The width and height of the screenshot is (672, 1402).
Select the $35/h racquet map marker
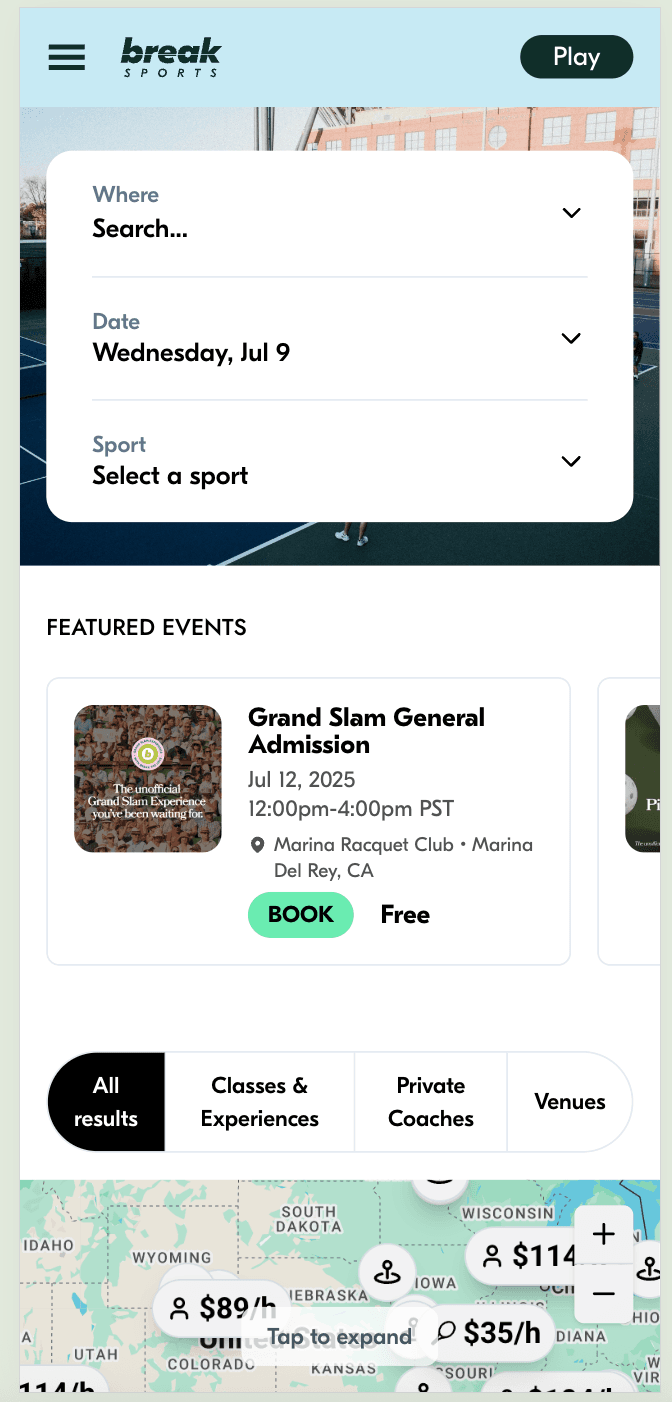click(490, 1332)
